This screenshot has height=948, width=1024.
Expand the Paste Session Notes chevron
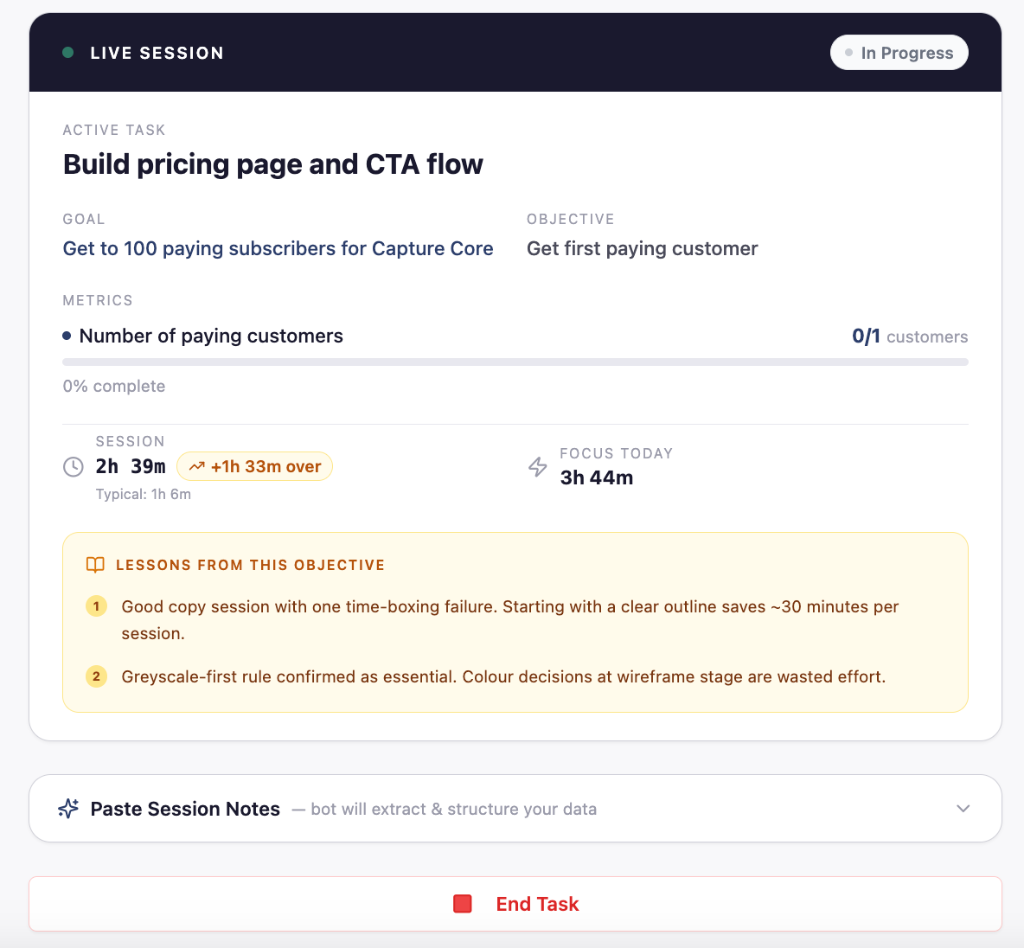click(x=963, y=808)
